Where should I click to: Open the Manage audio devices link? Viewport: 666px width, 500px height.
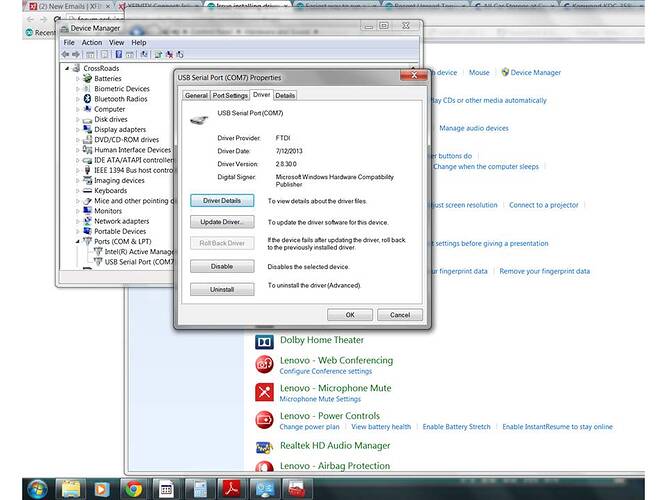[474, 128]
